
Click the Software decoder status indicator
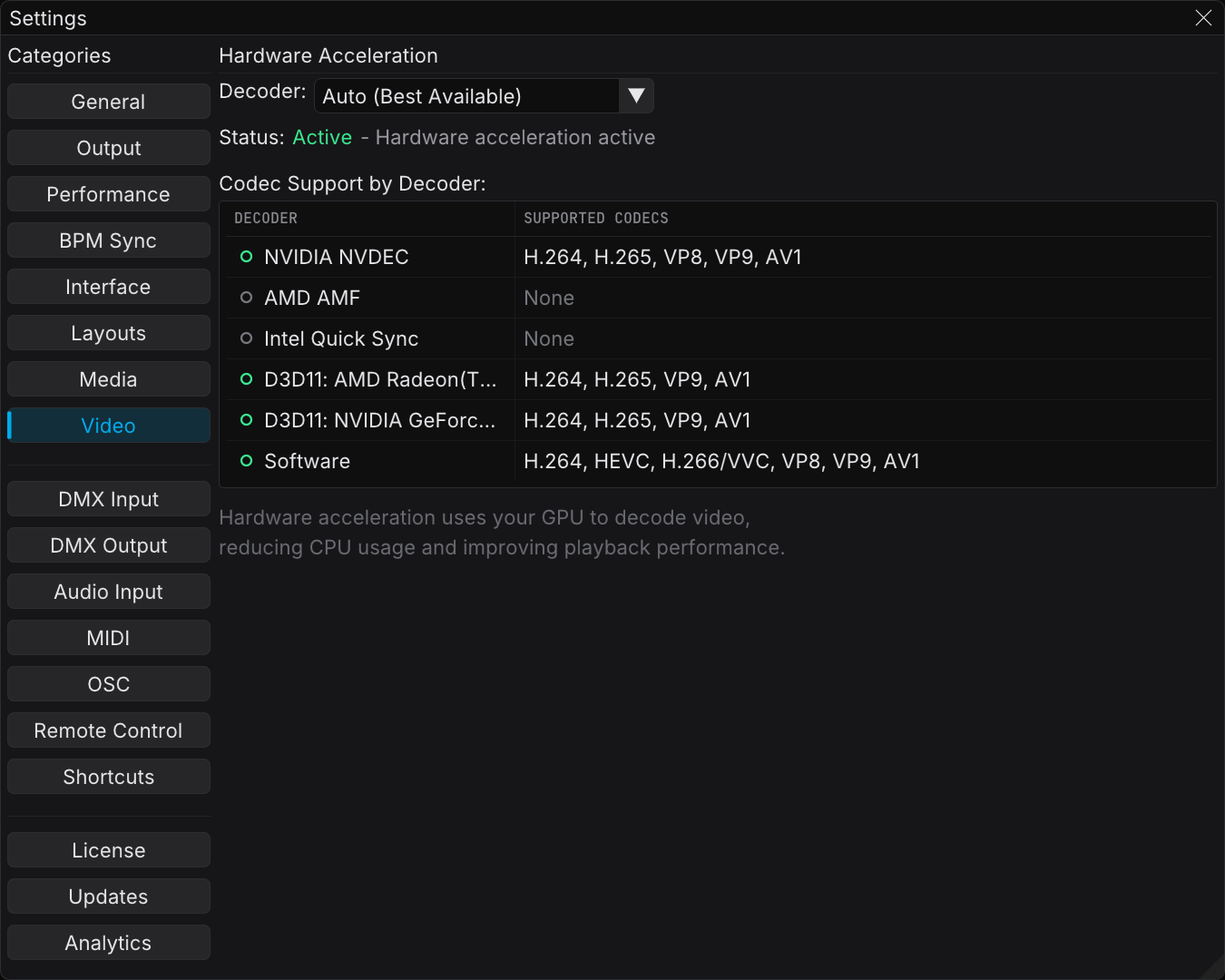(x=246, y=461)
